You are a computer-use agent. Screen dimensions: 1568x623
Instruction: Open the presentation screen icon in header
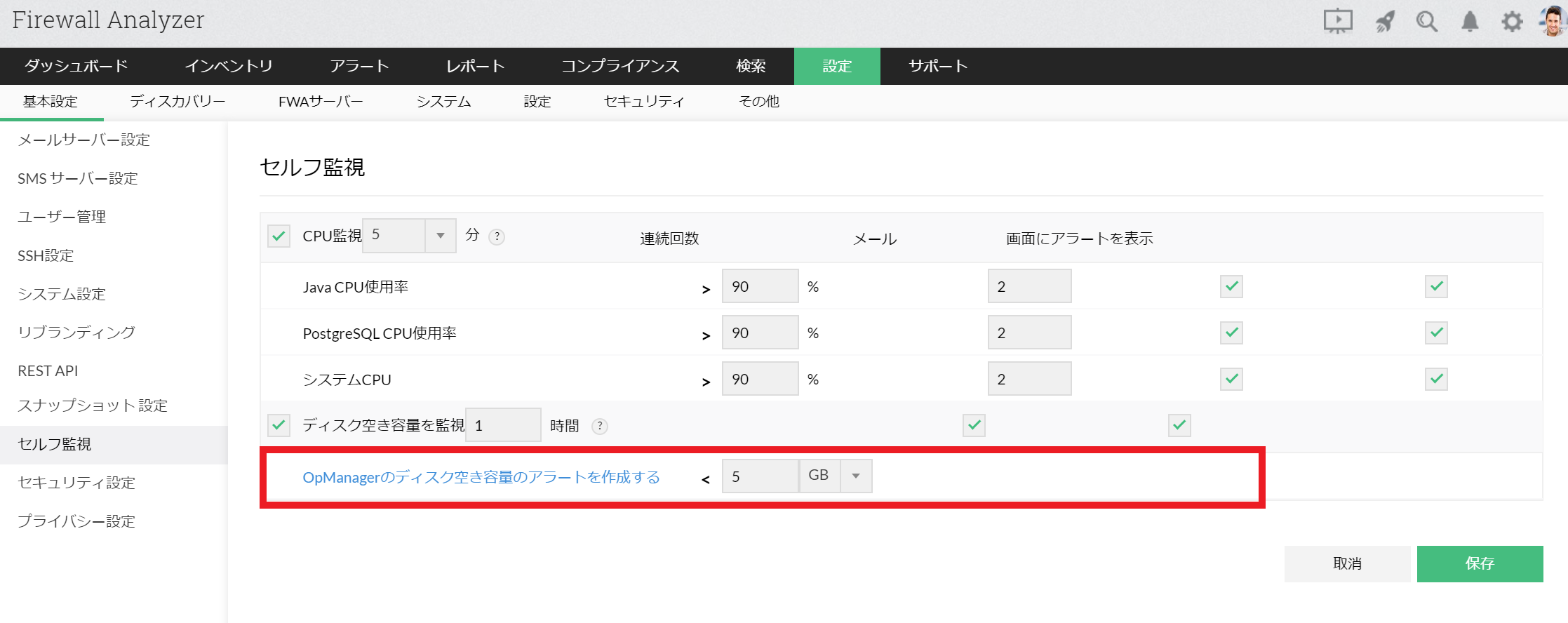[x=1338, y=21]
